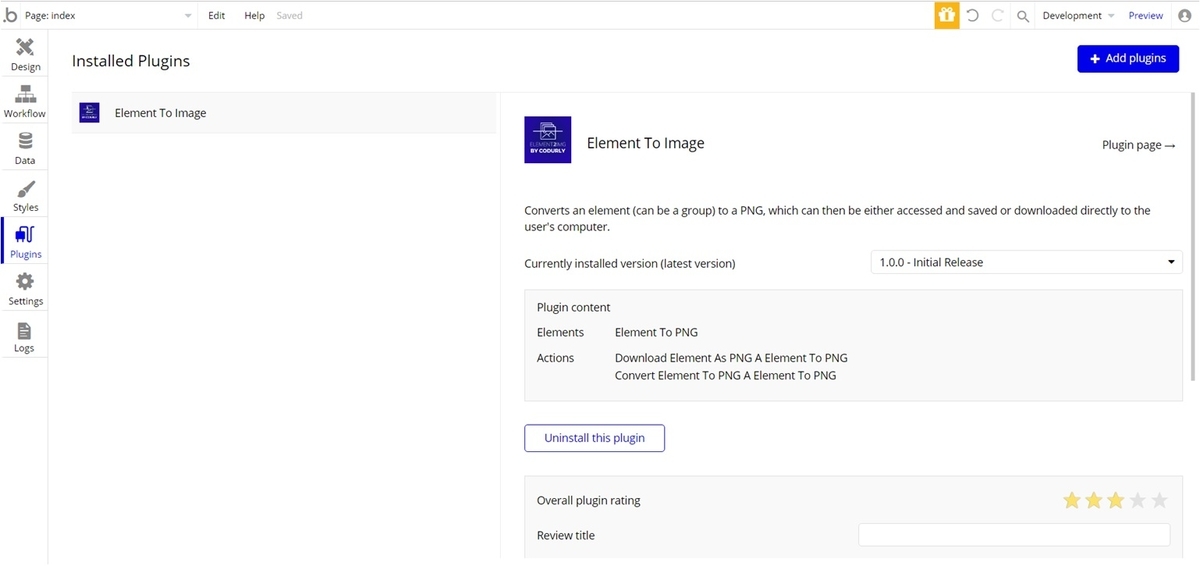Select the Plugins tab in sidebar
This screenshot has height=566, width=1200.
tap(25, 243)
